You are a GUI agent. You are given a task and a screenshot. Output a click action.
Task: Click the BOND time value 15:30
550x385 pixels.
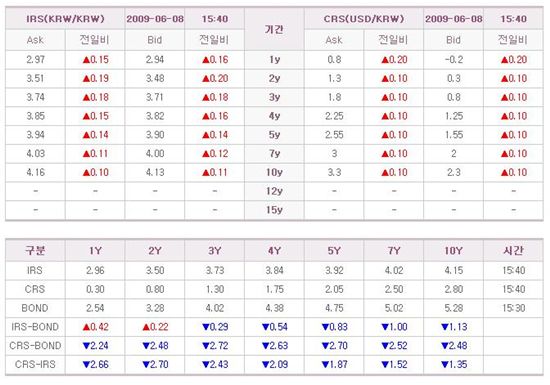click(x=513, y=308)
